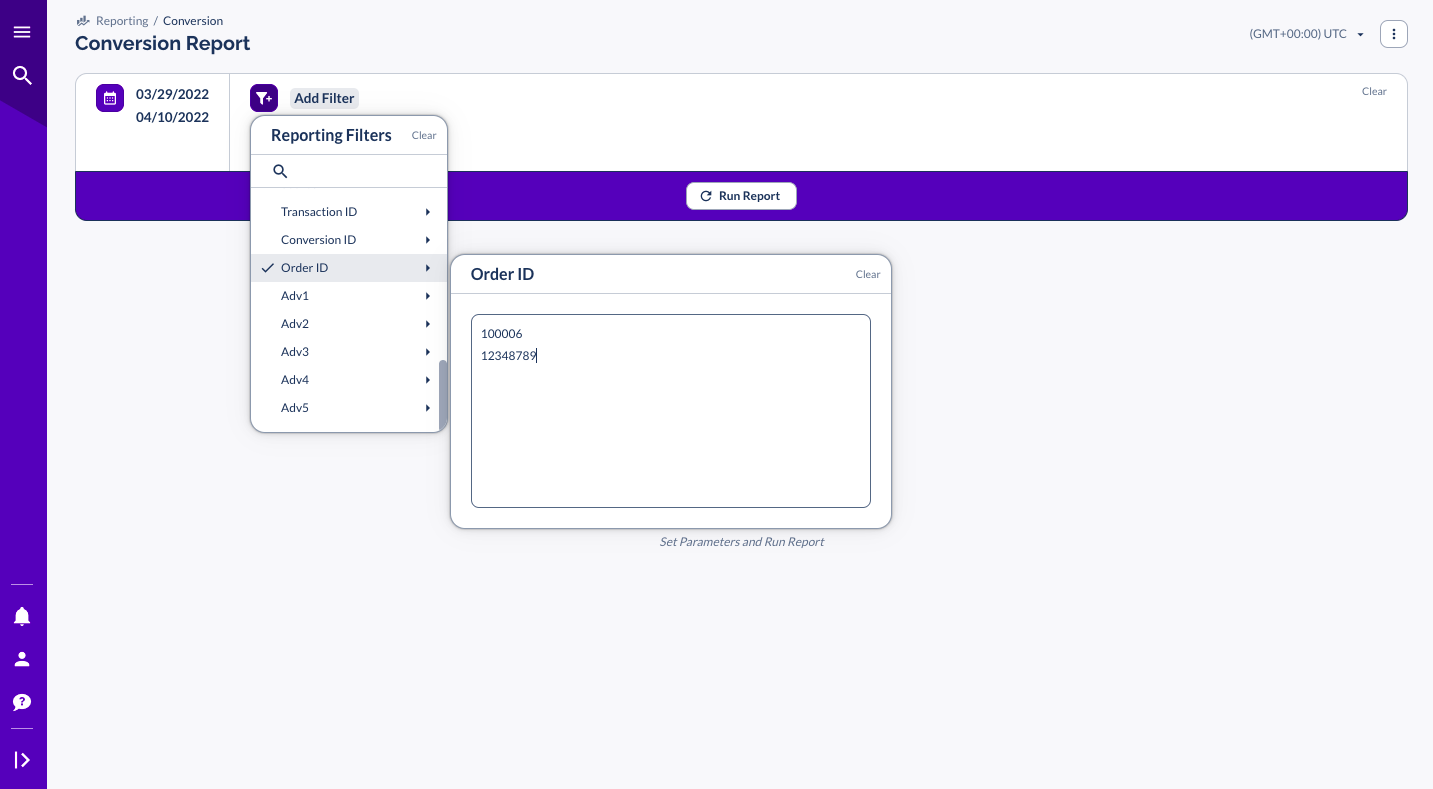This screenshot has height=789, width=1433.
Task: Expand the Conversion ID filter arrow
Action: 427,240
